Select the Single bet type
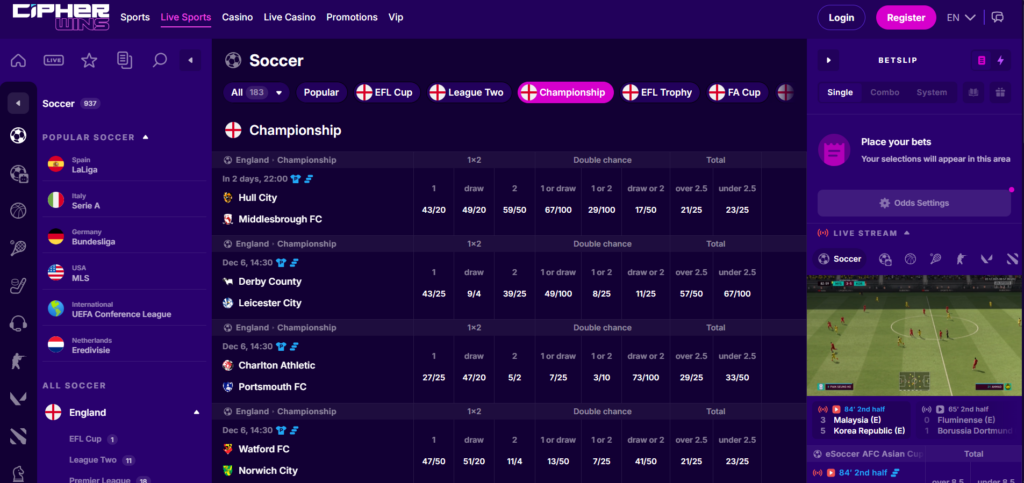Image resolution: width=1024 pixels, height=483 pixels. pyautogui.click(x=840, y=93)
